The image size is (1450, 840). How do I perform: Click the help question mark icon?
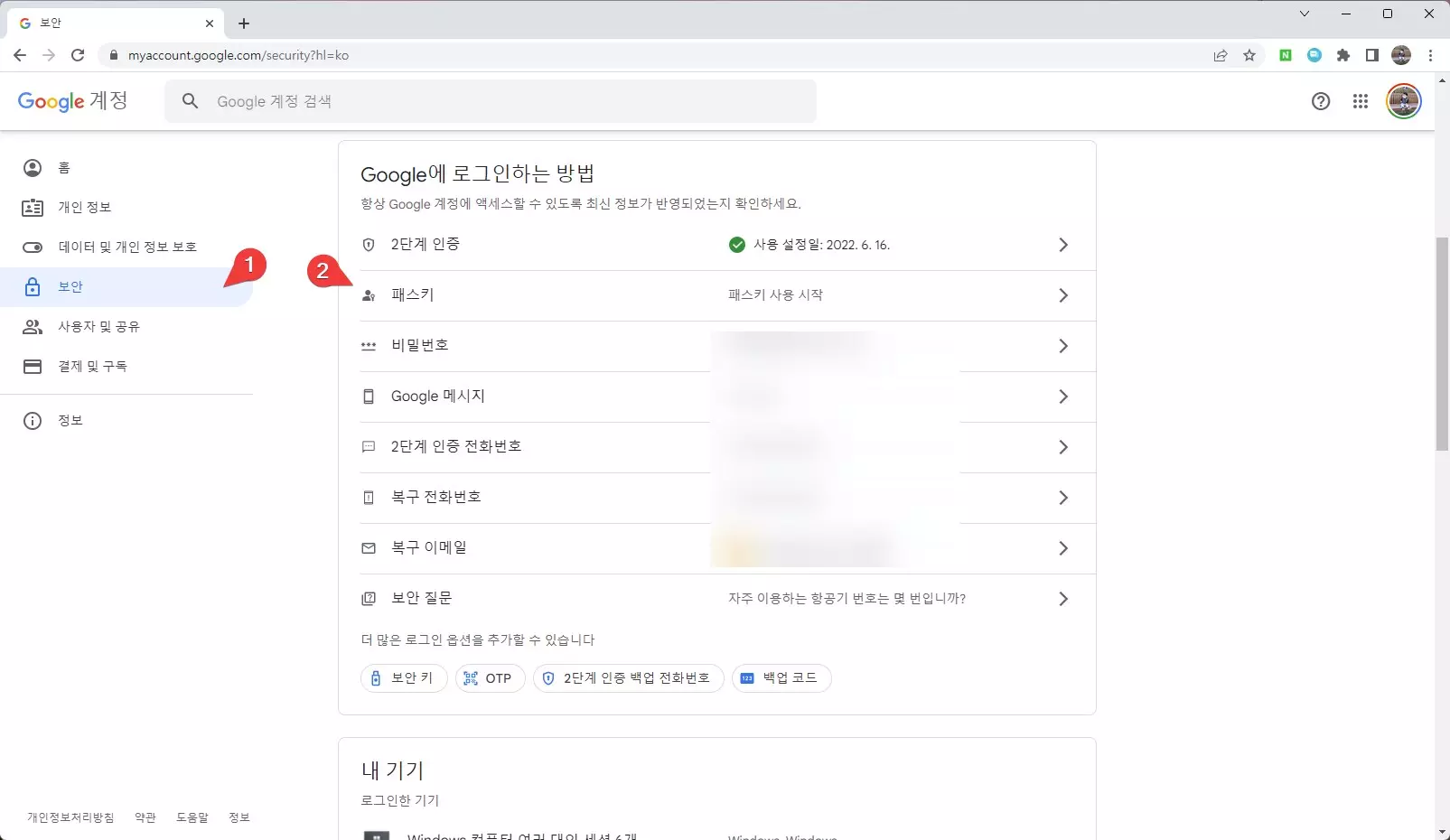tap(1322, 101)
